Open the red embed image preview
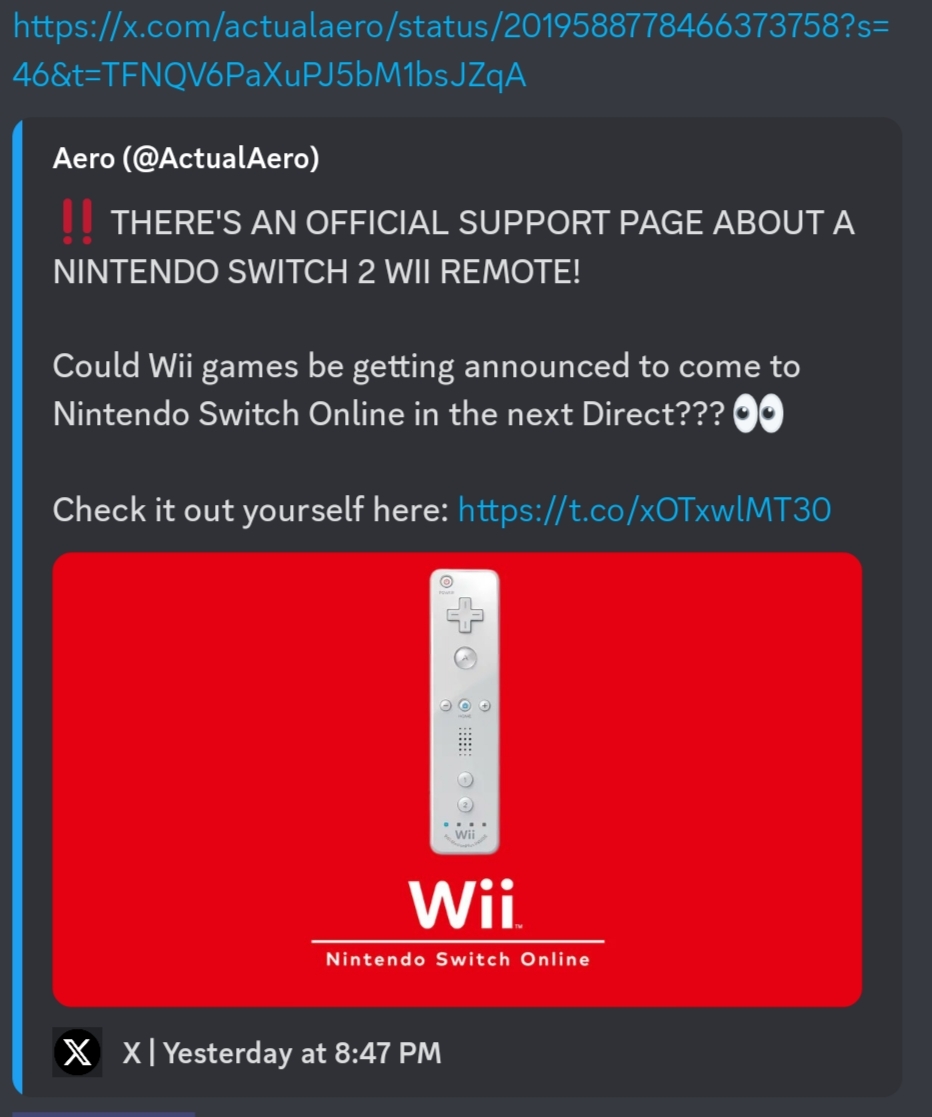The height and width of the screenshot is (1117, 932). pyautogui.click(x=457, y=779)
